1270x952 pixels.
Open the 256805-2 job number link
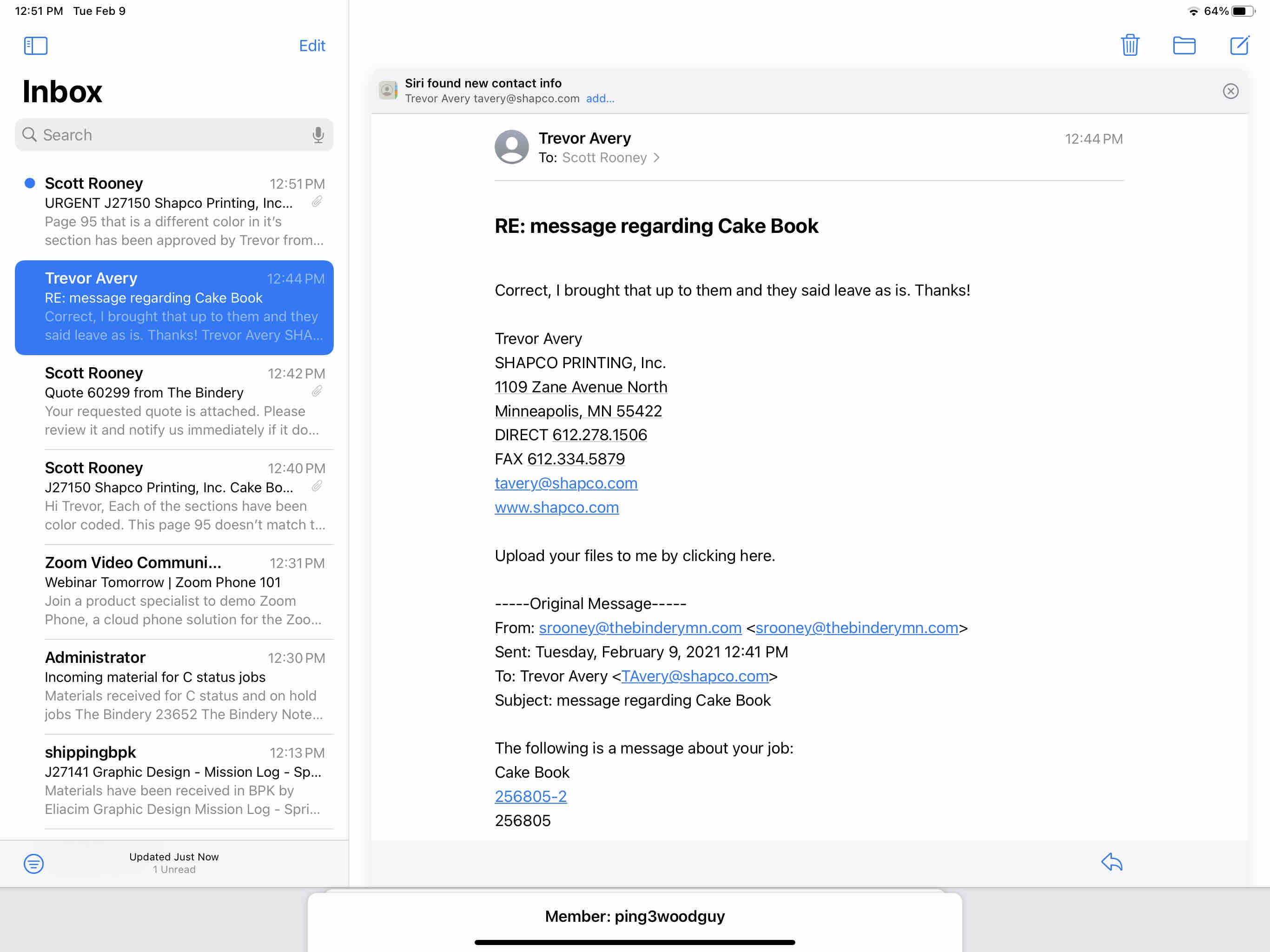(x=530, y=796)
